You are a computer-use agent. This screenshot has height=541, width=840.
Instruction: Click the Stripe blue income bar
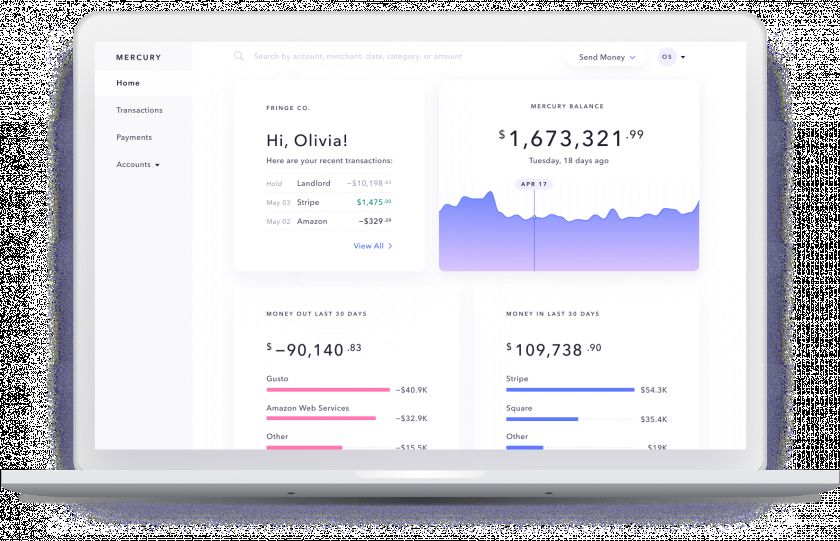pyautogui.click(x=570, y=390)
